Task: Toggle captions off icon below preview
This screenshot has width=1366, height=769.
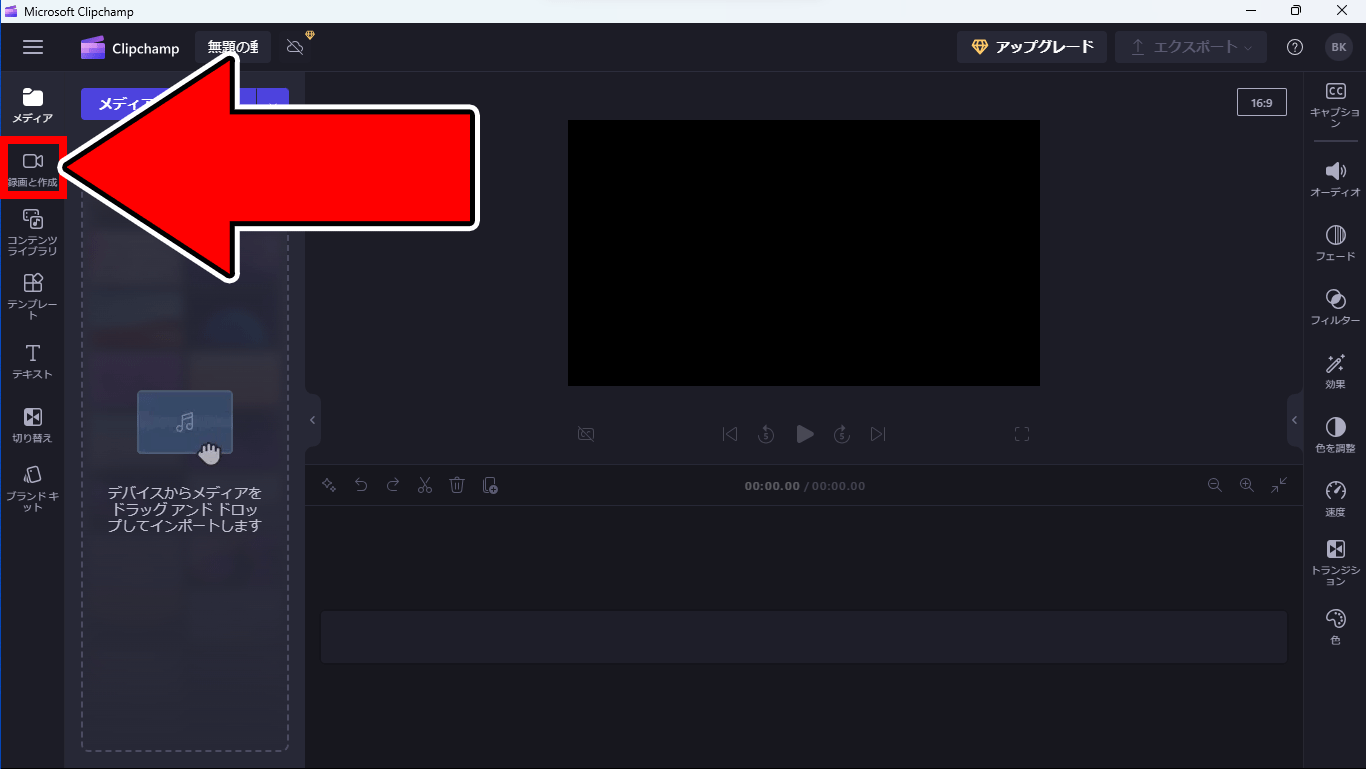Action: pyautogui.click(x=586, y=434)
